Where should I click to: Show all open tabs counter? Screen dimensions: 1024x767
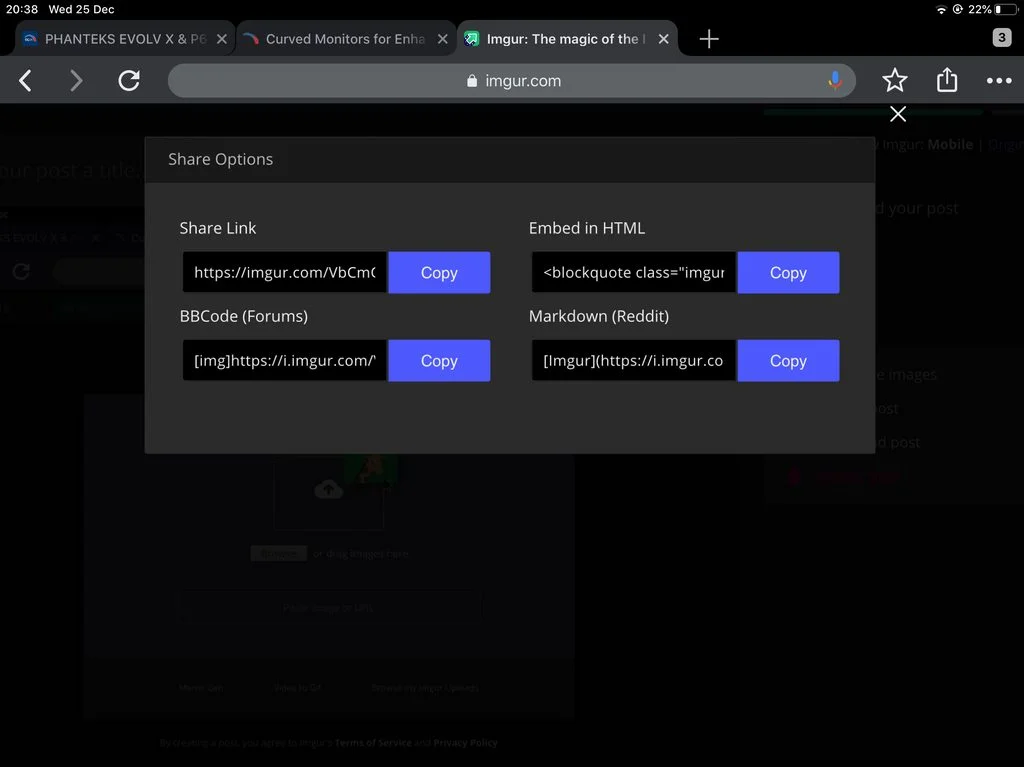[1002, 38]
